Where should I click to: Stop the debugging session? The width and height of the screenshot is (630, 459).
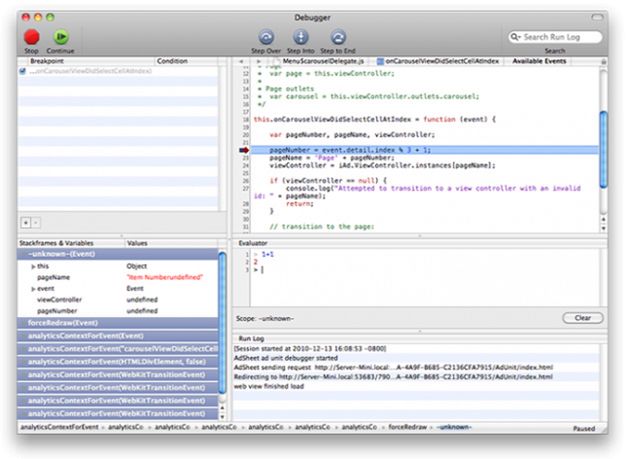click(31, 37)
